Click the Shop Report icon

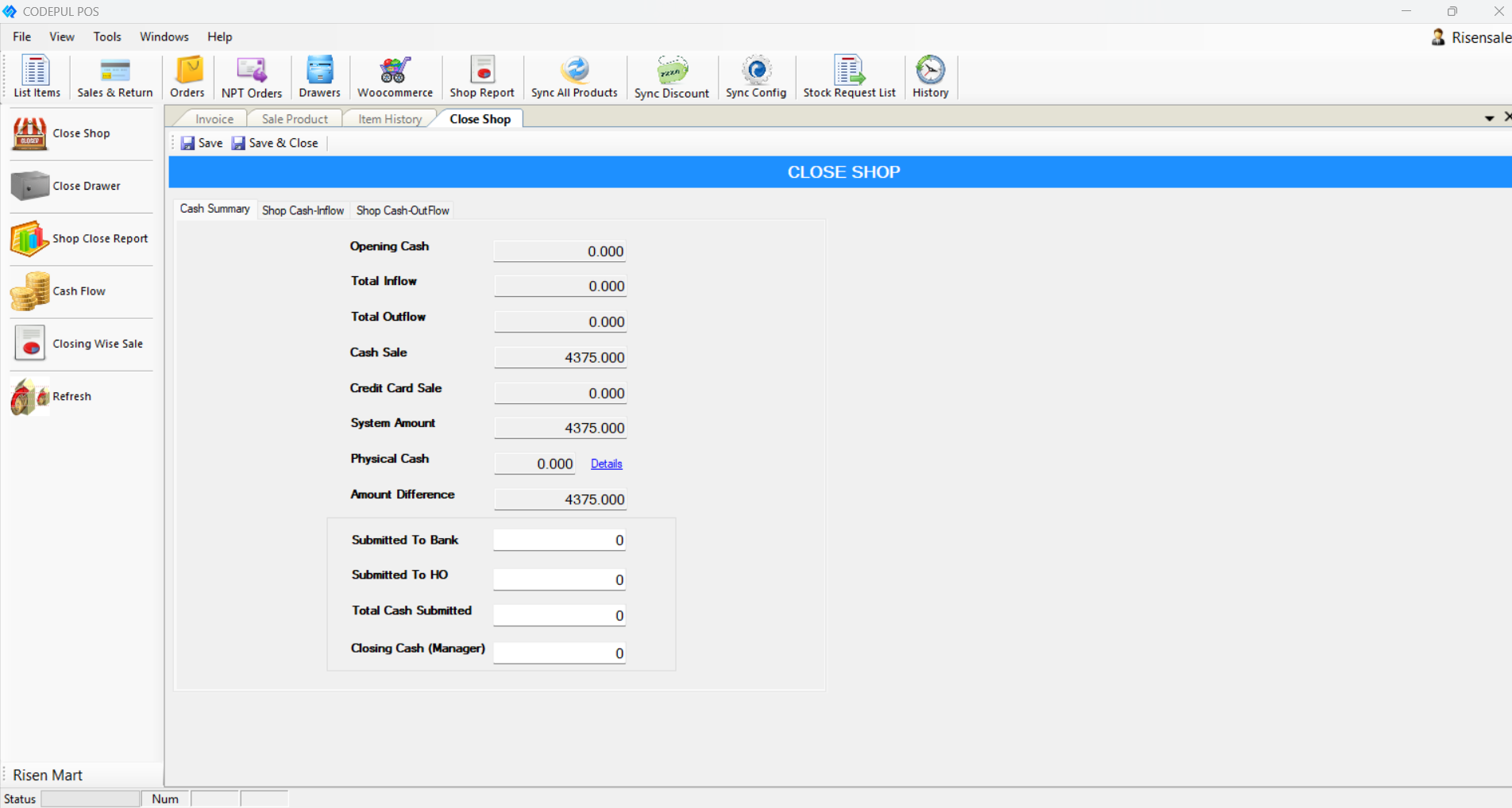[x=481, y=76]
